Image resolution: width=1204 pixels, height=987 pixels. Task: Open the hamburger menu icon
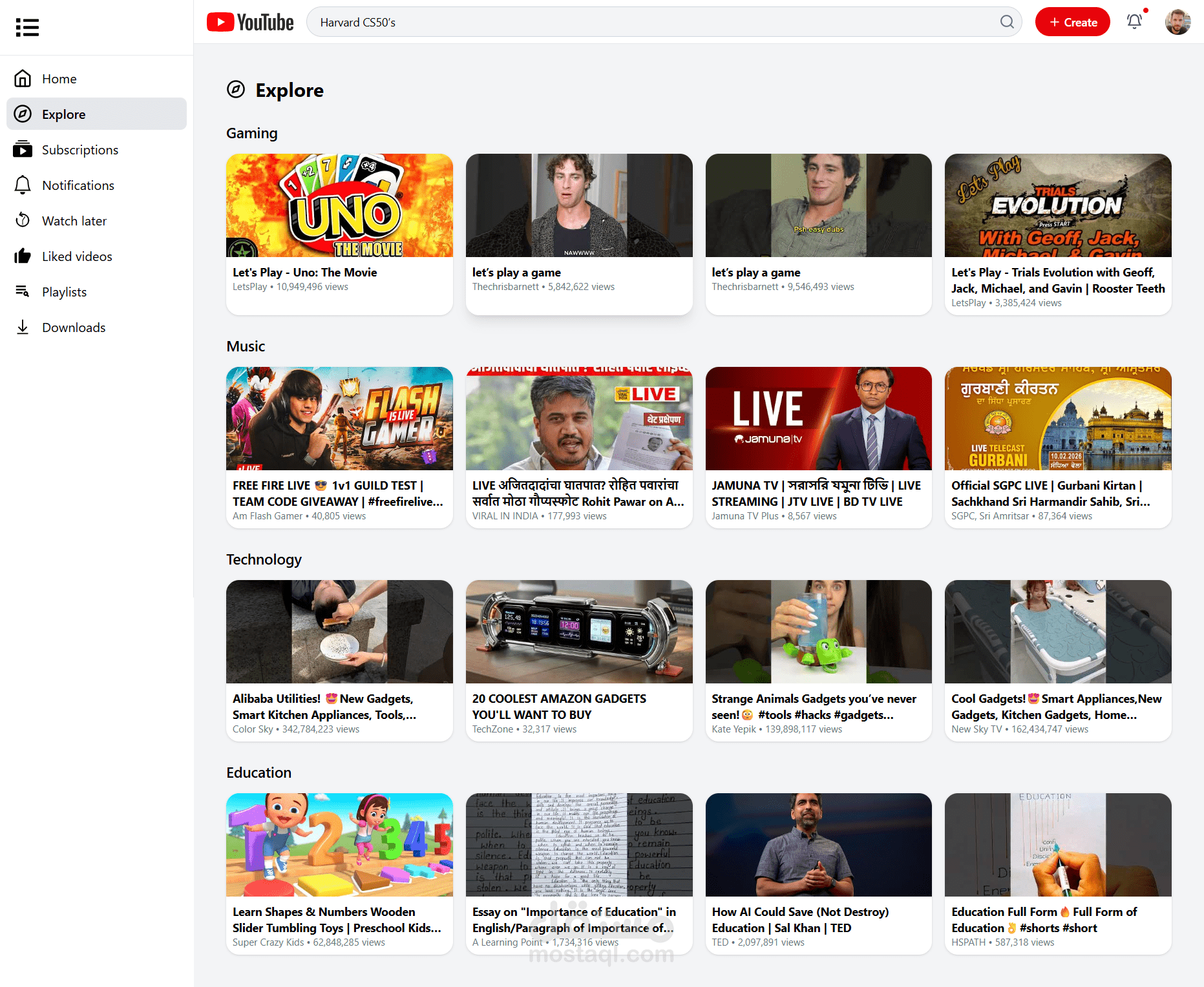(27, 27)
